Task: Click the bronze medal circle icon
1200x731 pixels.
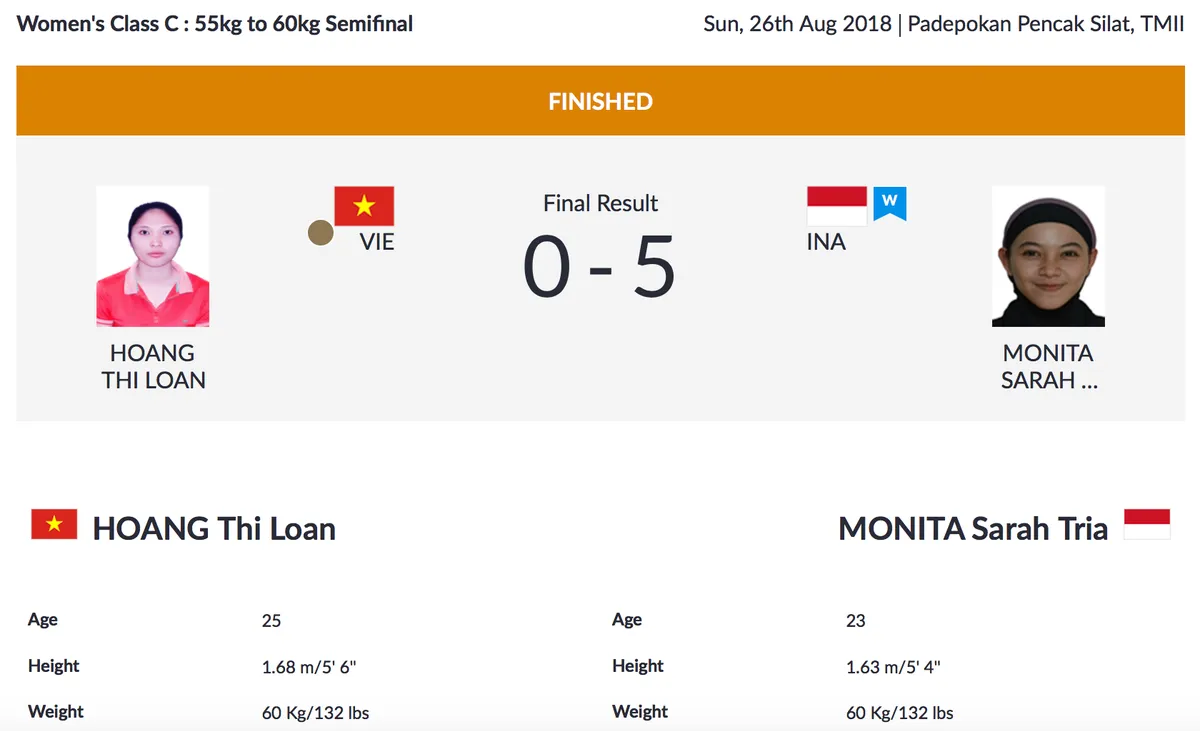Action: click(321, 234)
